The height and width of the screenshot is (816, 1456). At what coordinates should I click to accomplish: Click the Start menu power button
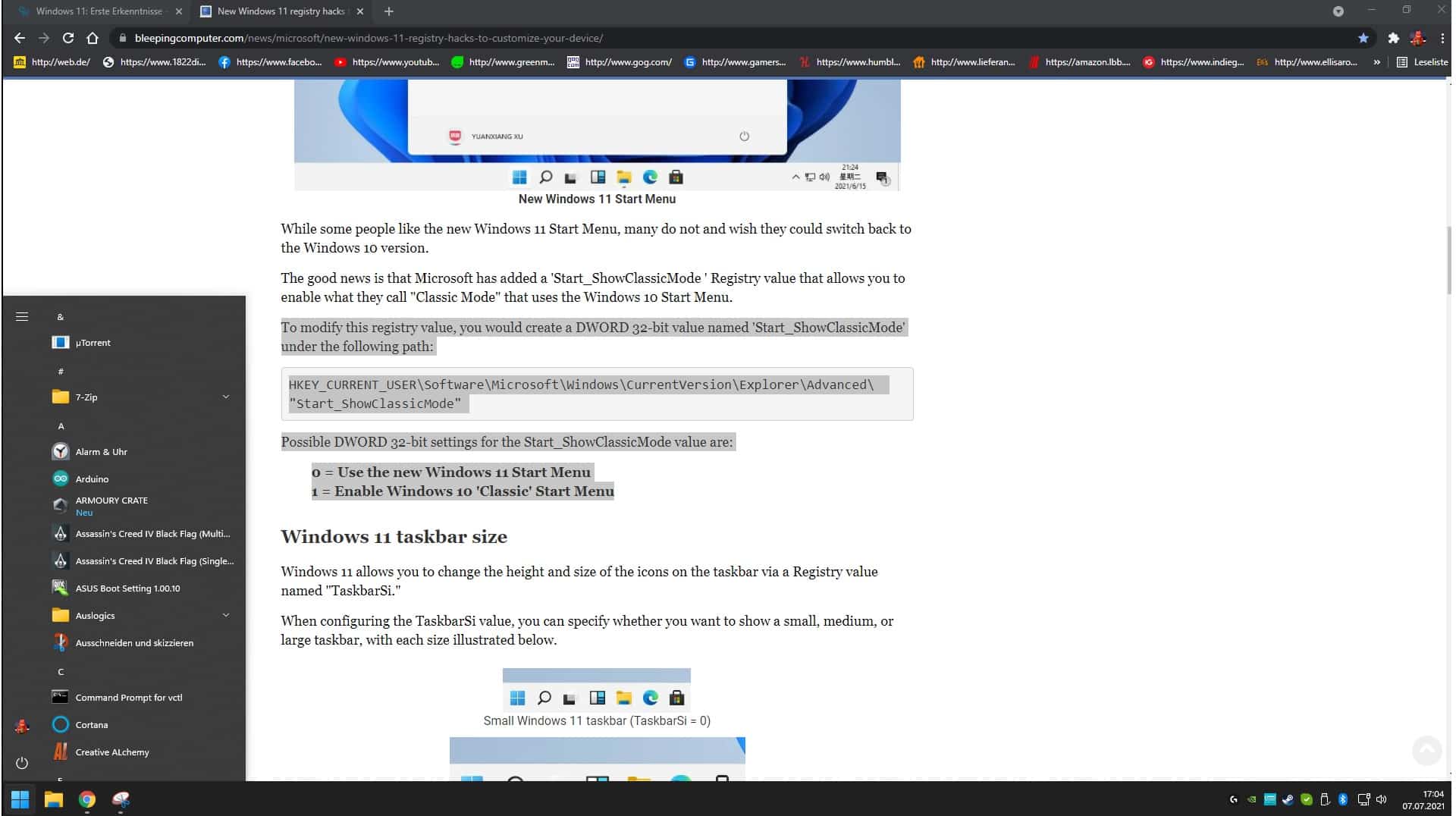click(x=22, y=763)
